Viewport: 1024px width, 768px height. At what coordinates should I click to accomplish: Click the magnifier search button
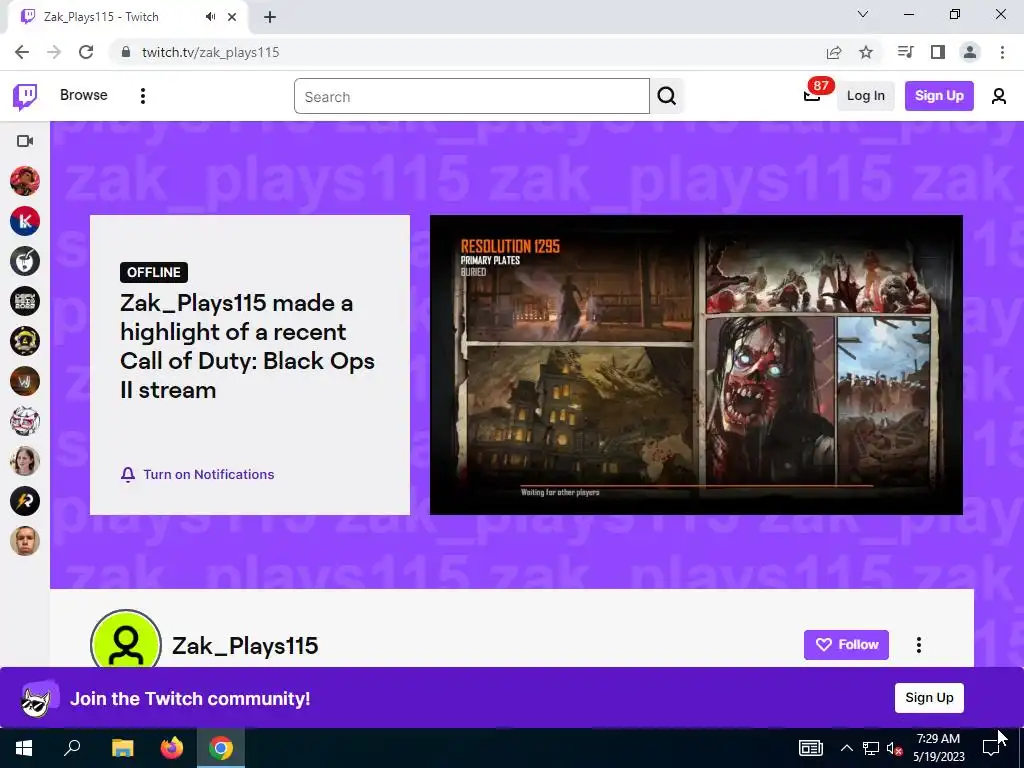click(667, 96)
